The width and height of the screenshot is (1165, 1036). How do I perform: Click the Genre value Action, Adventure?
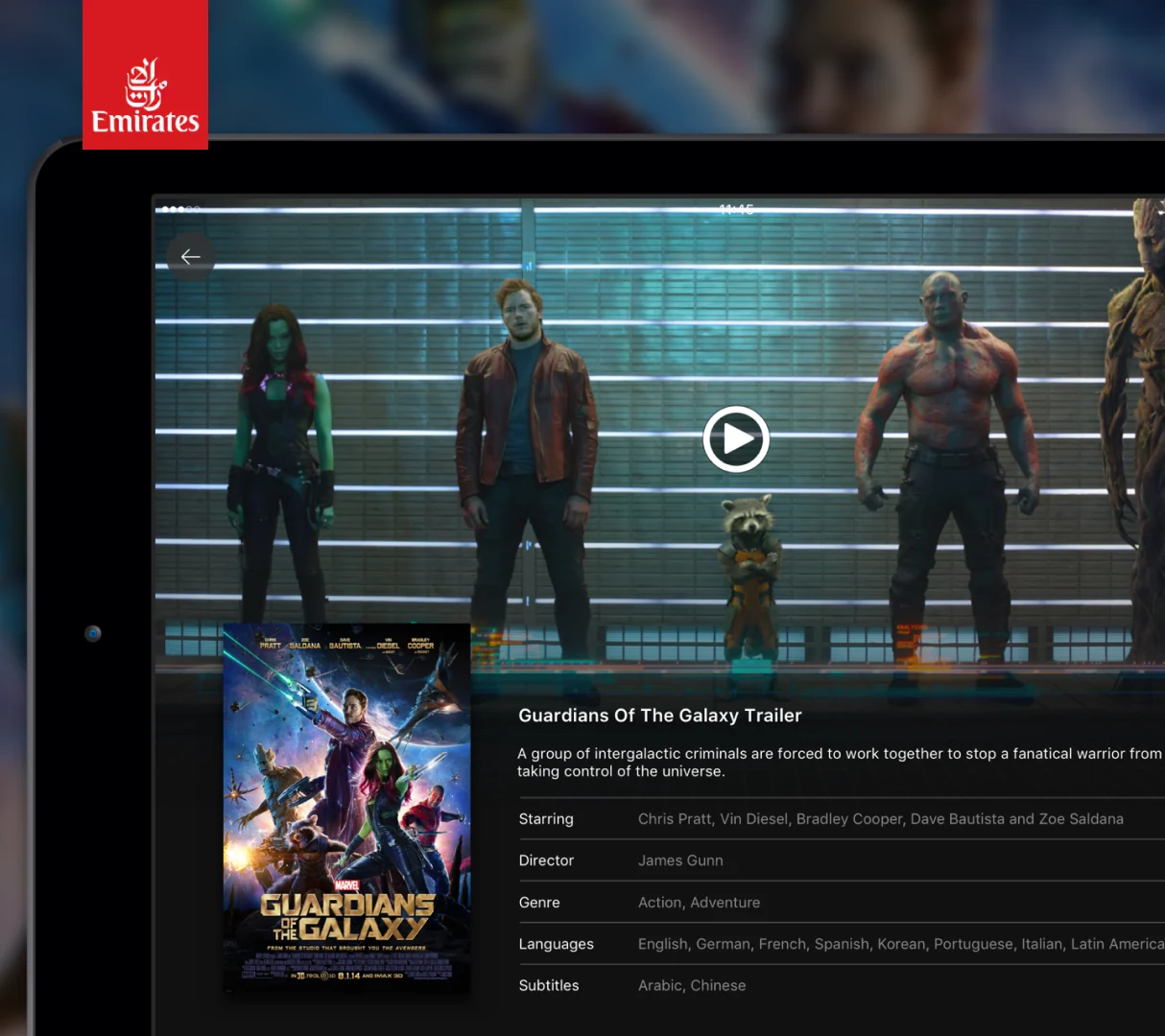[x=699, y=903]
